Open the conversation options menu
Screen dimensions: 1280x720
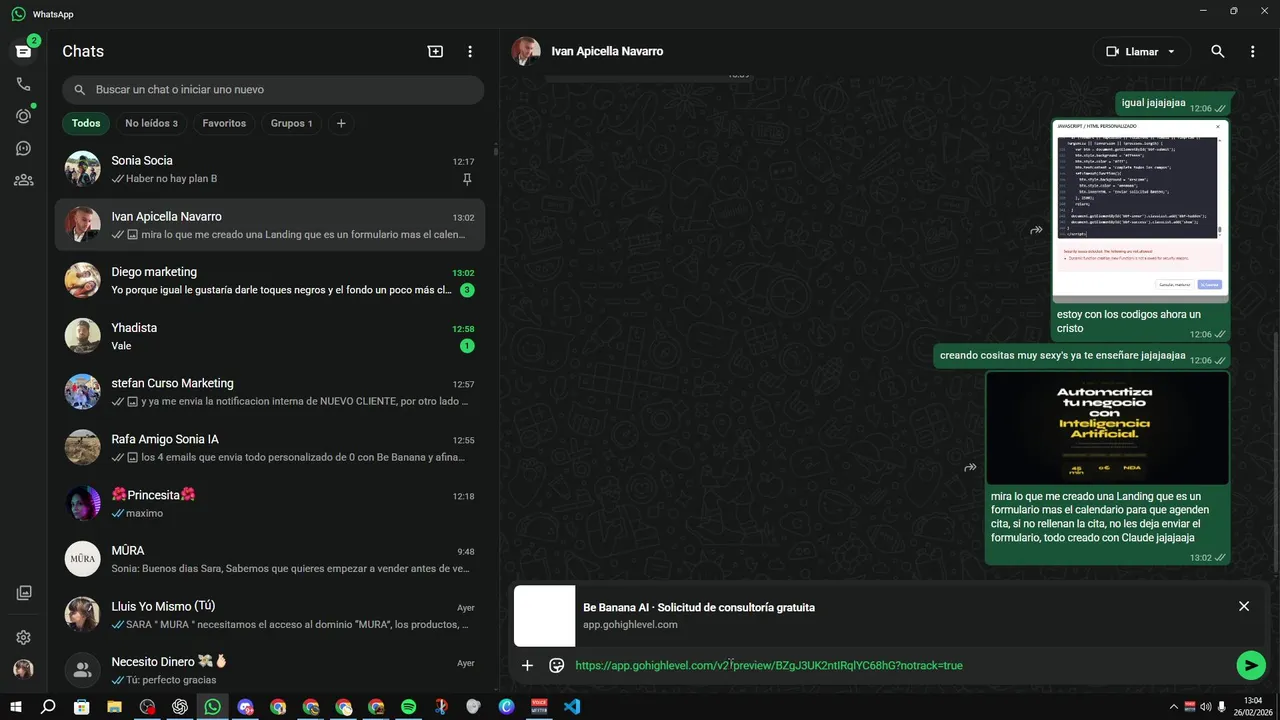[1252, 51]
